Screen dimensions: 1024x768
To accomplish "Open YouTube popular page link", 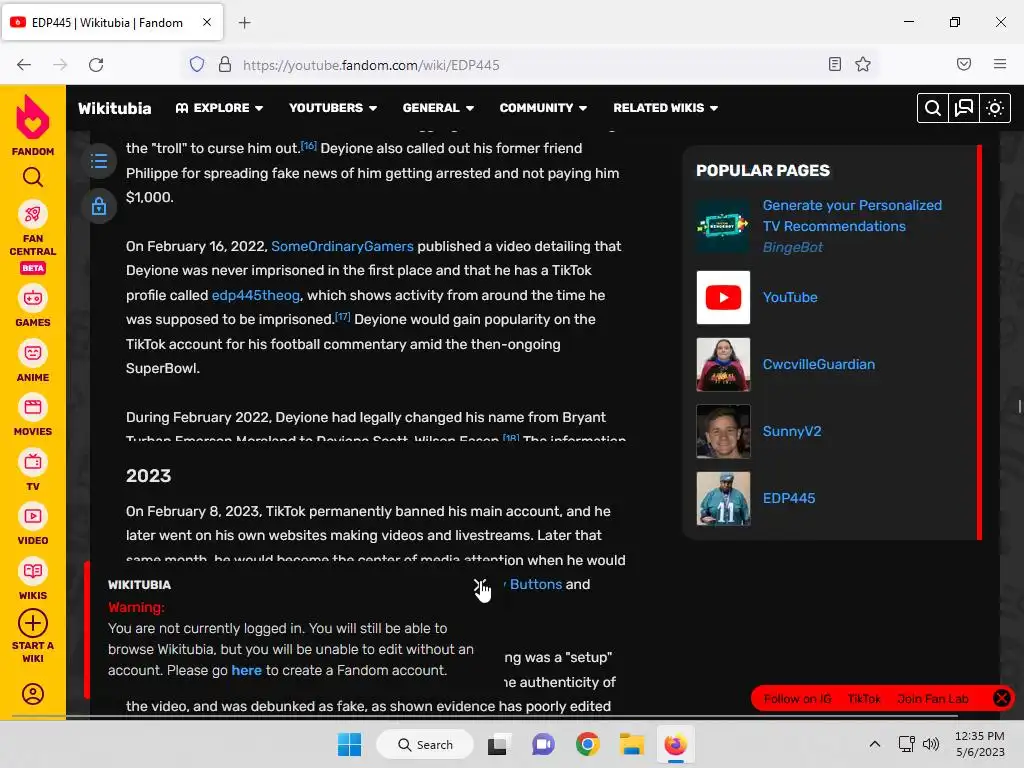I will coord(790,297).
